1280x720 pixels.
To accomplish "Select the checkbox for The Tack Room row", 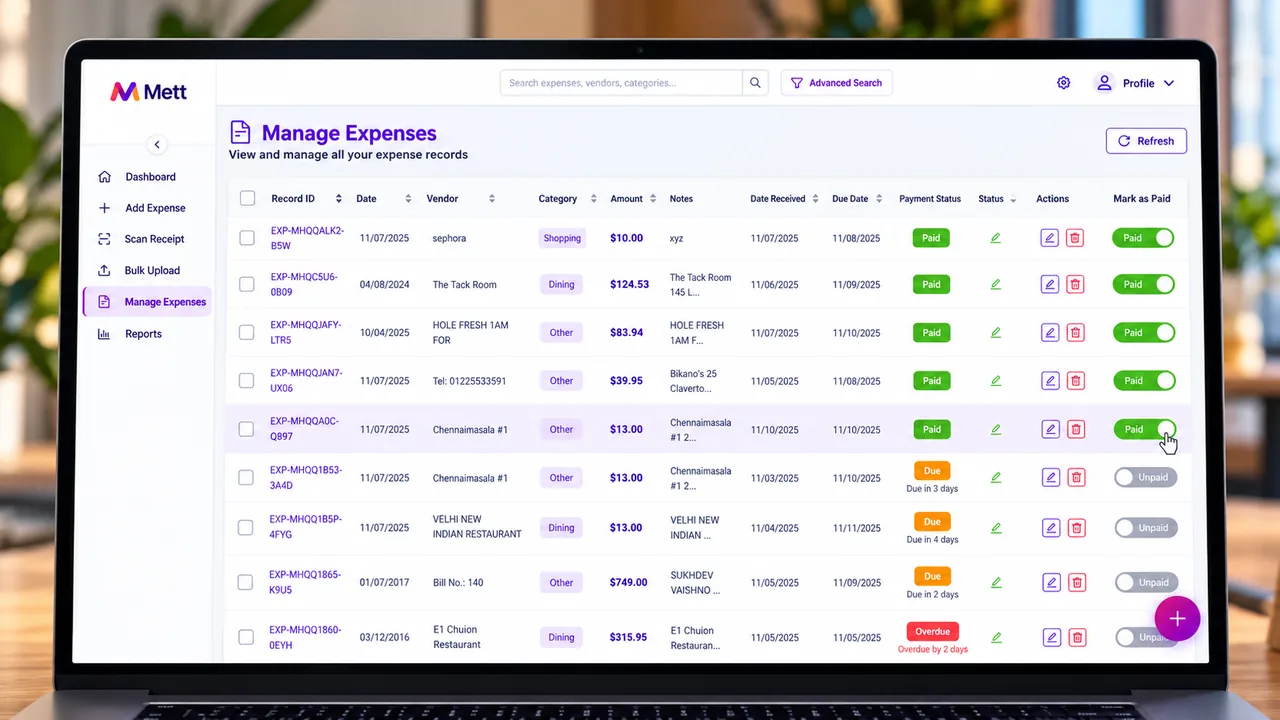I will pyautogui.click(x=247, y=285).
